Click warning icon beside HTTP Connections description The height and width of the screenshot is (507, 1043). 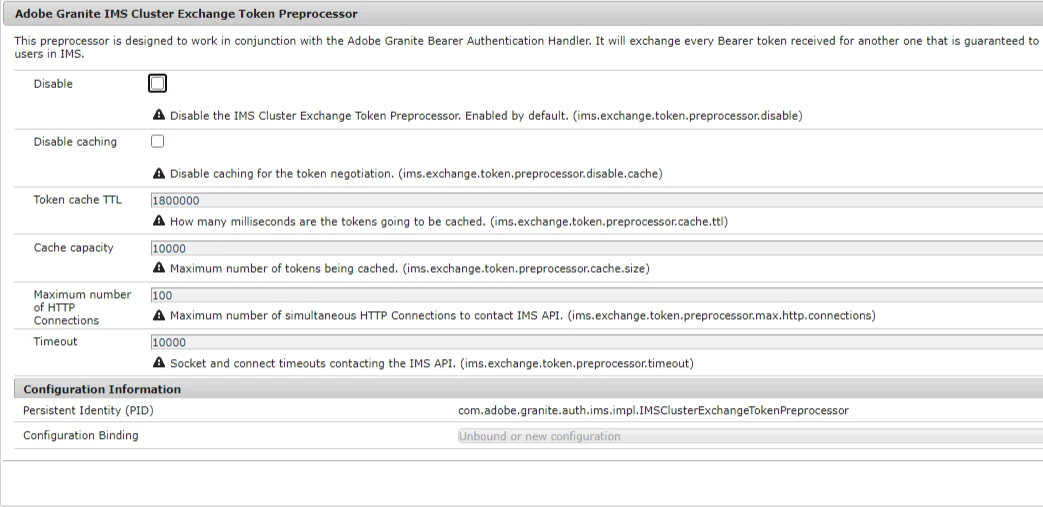point(158,315)
